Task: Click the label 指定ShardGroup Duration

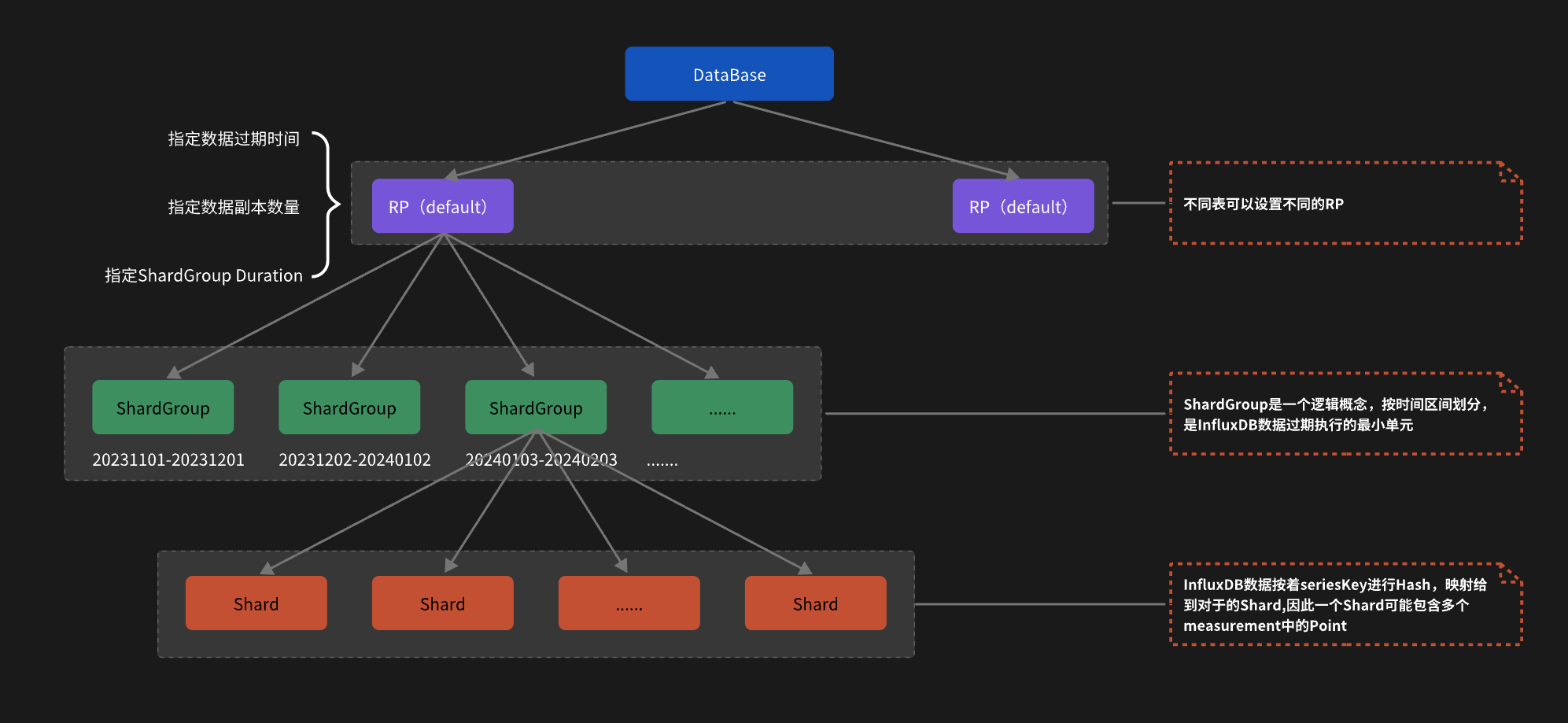Action: pyautogui.click(x=204, y=275)
